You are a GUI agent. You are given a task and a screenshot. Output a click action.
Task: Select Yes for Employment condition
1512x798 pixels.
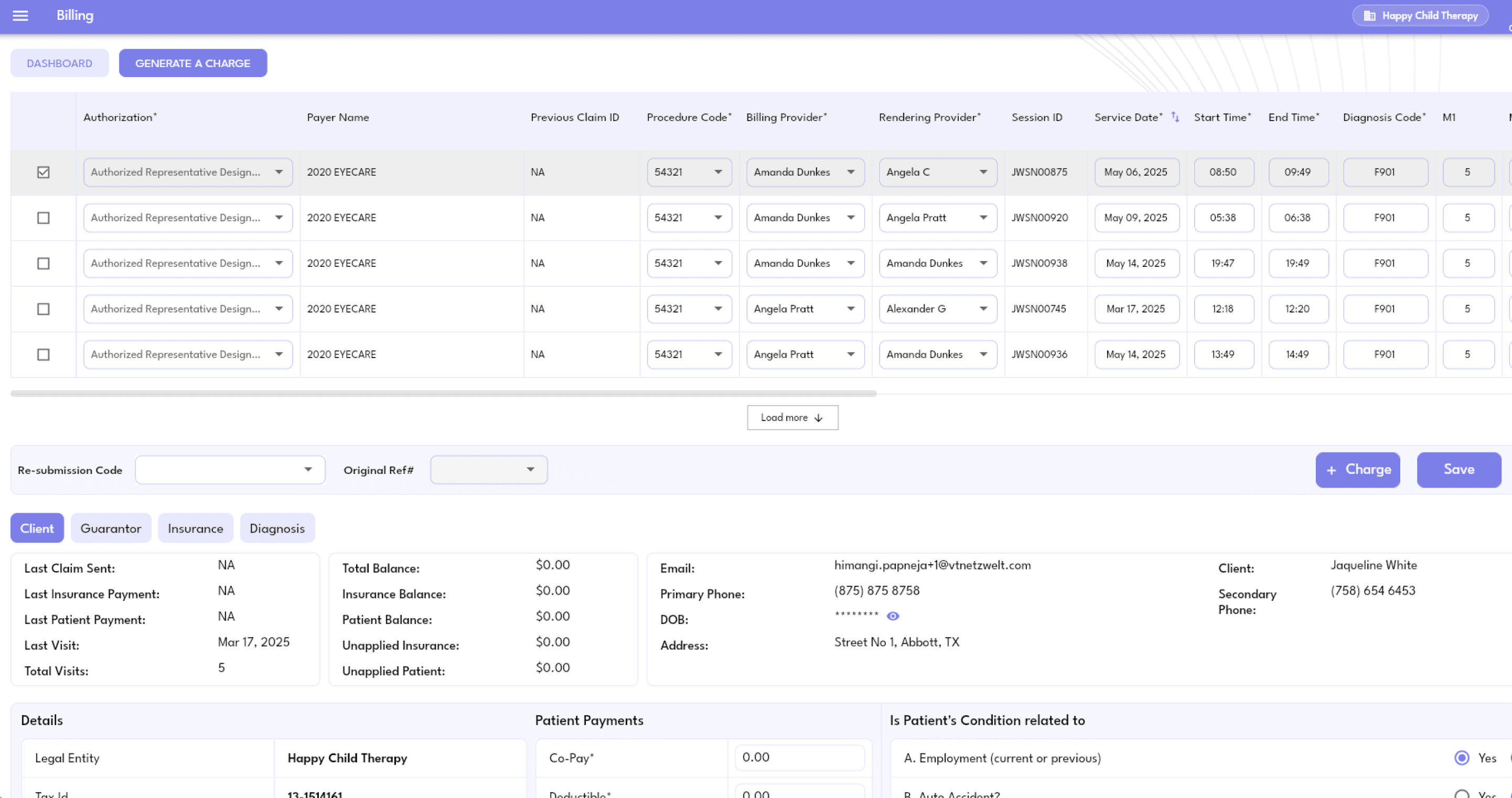(1462, 758)
